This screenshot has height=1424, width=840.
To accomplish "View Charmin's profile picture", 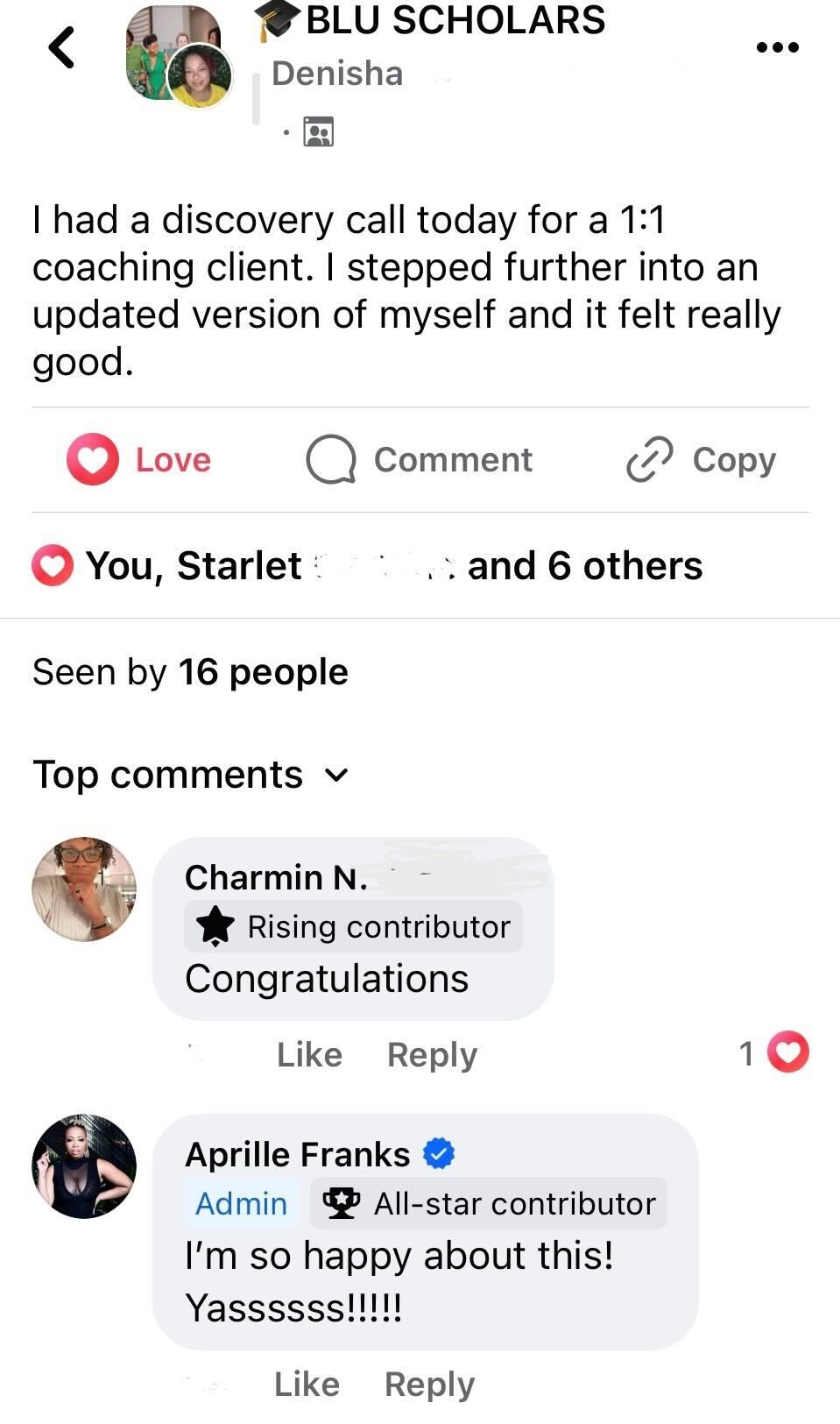I will [x=84, y=889].
